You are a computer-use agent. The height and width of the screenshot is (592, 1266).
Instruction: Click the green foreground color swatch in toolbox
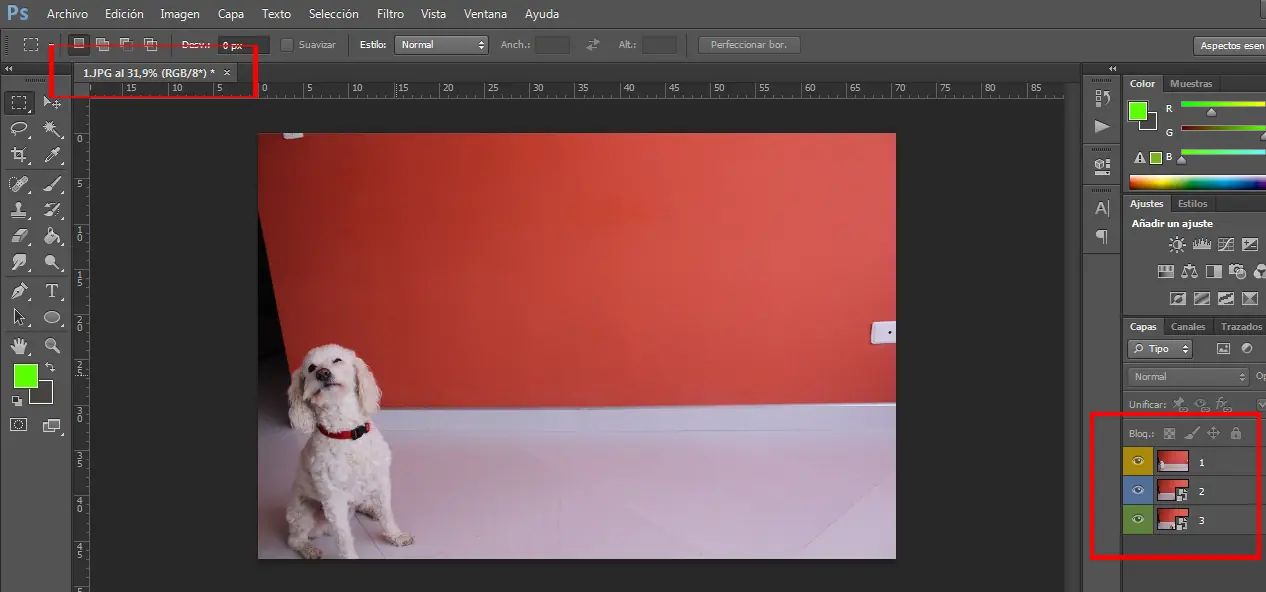(x=25, y=376)
